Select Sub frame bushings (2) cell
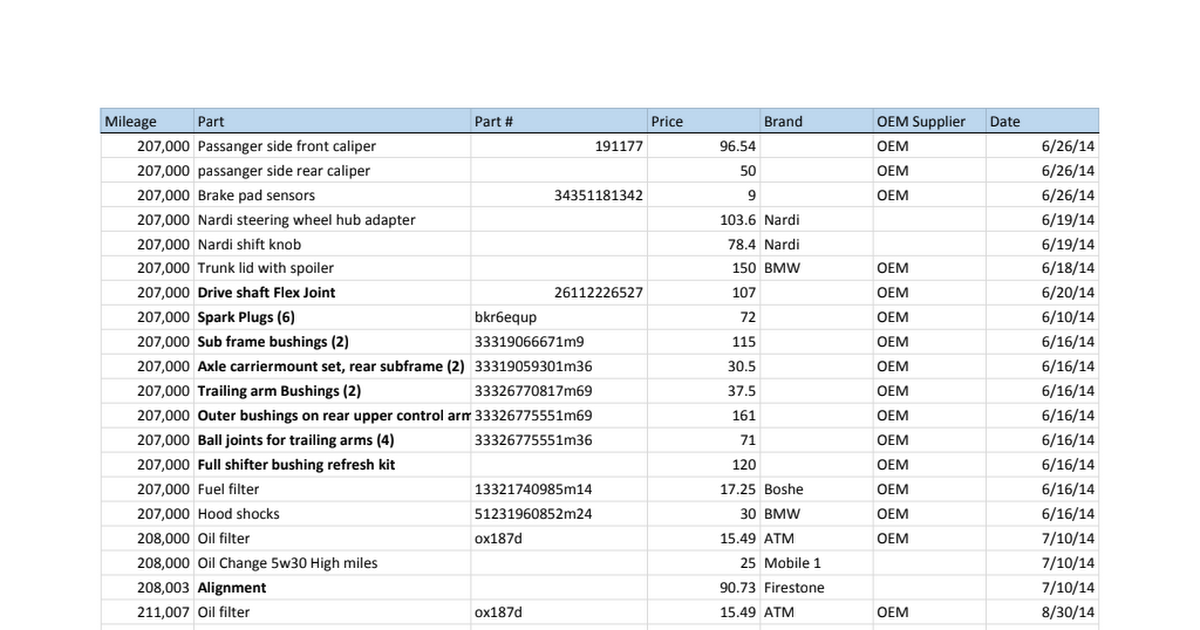Image resolution: width=1200 pixels, height=630 pixels. coord(332,342)
